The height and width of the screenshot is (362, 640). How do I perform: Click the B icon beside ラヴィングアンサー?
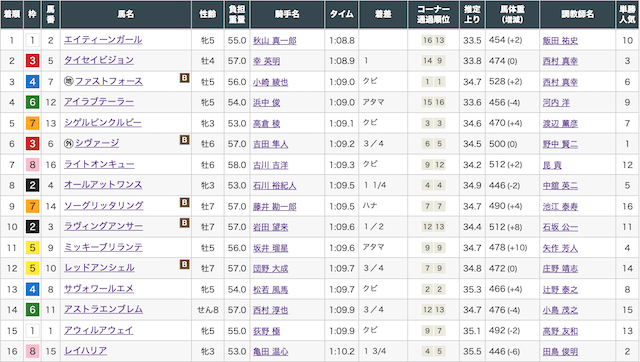(x=184, y=223)
